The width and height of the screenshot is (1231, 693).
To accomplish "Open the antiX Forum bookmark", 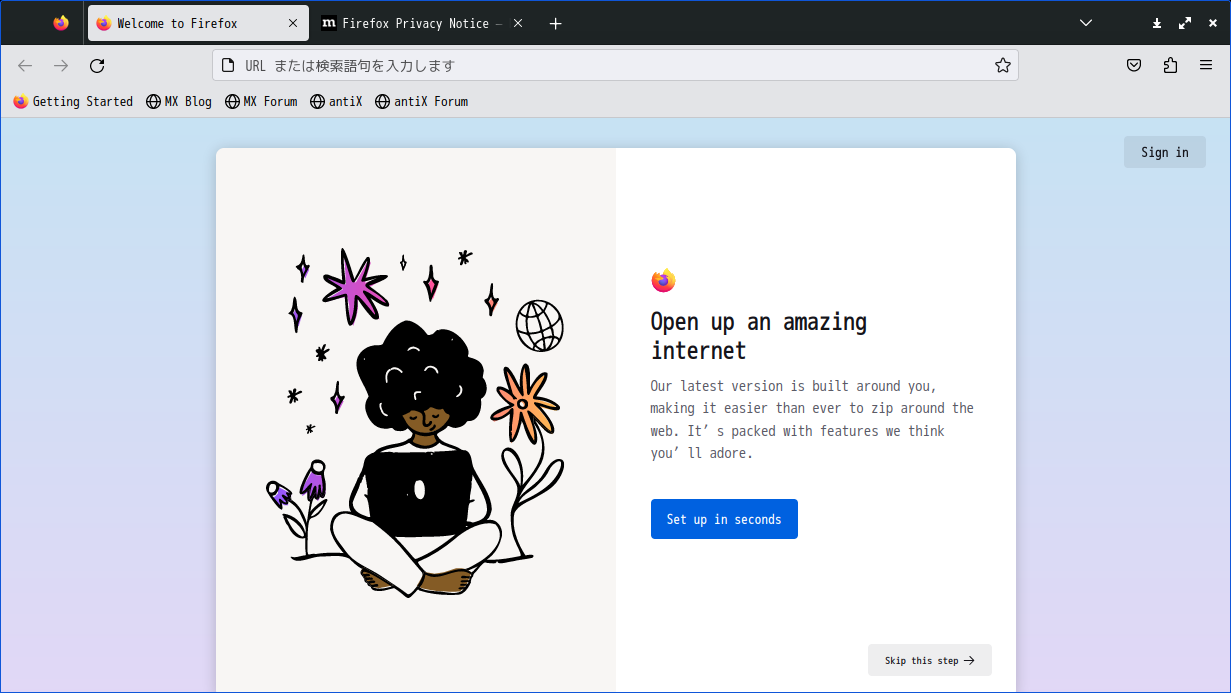I will [421, 101].
